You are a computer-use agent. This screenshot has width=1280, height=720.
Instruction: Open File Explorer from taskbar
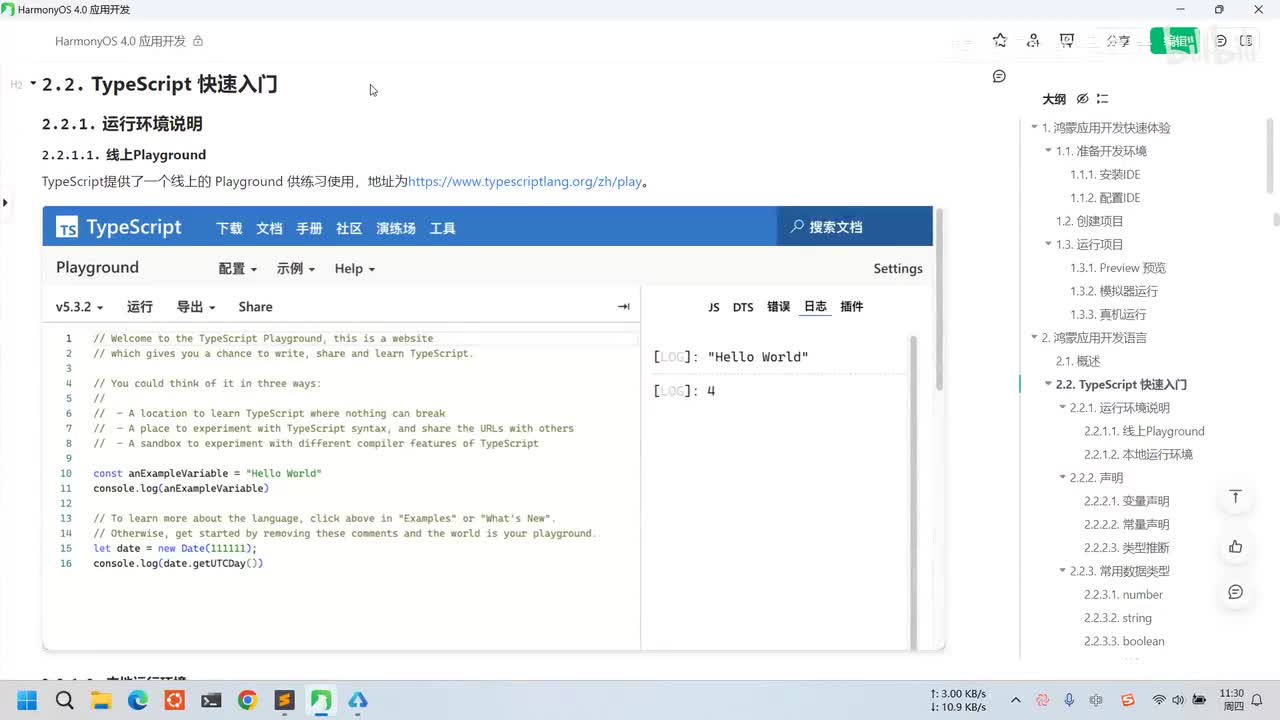coord(101,700)
